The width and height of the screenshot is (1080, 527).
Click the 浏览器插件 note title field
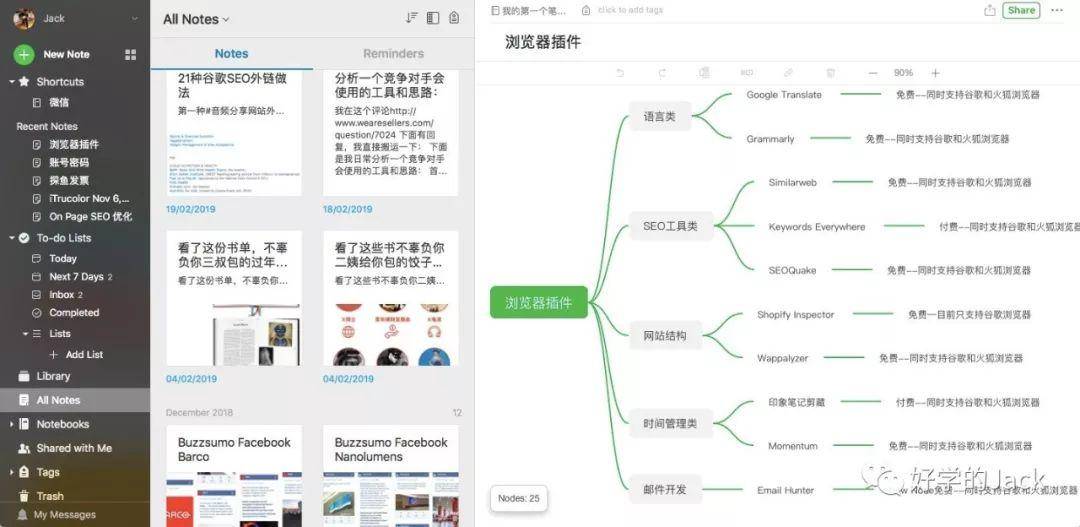(543, 42)
